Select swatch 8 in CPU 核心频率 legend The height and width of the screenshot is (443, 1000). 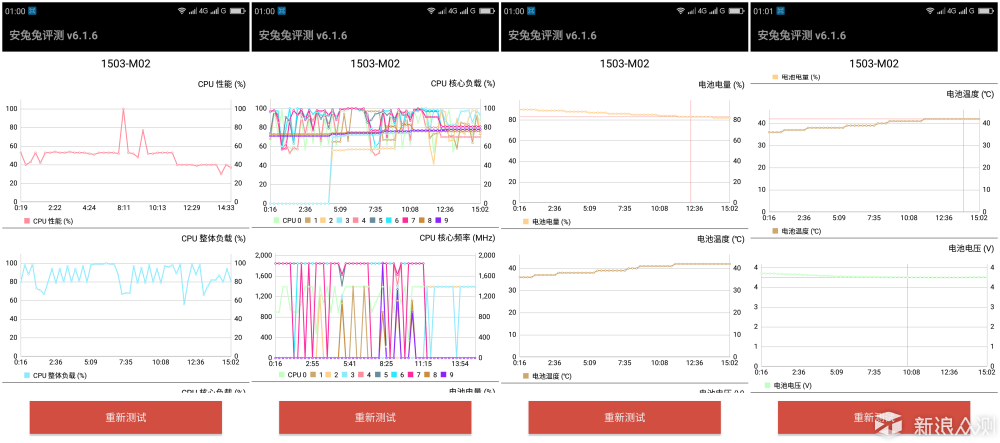[427, 374]
